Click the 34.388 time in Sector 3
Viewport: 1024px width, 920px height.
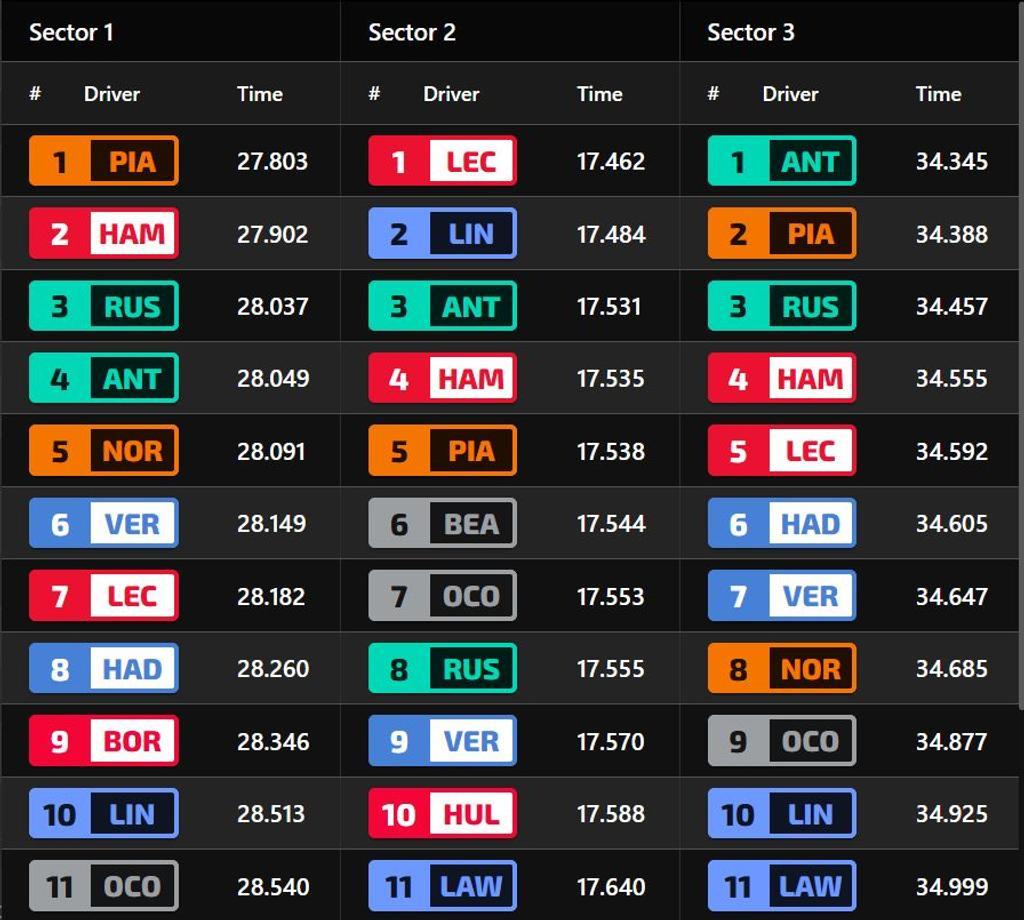(952, 234)
